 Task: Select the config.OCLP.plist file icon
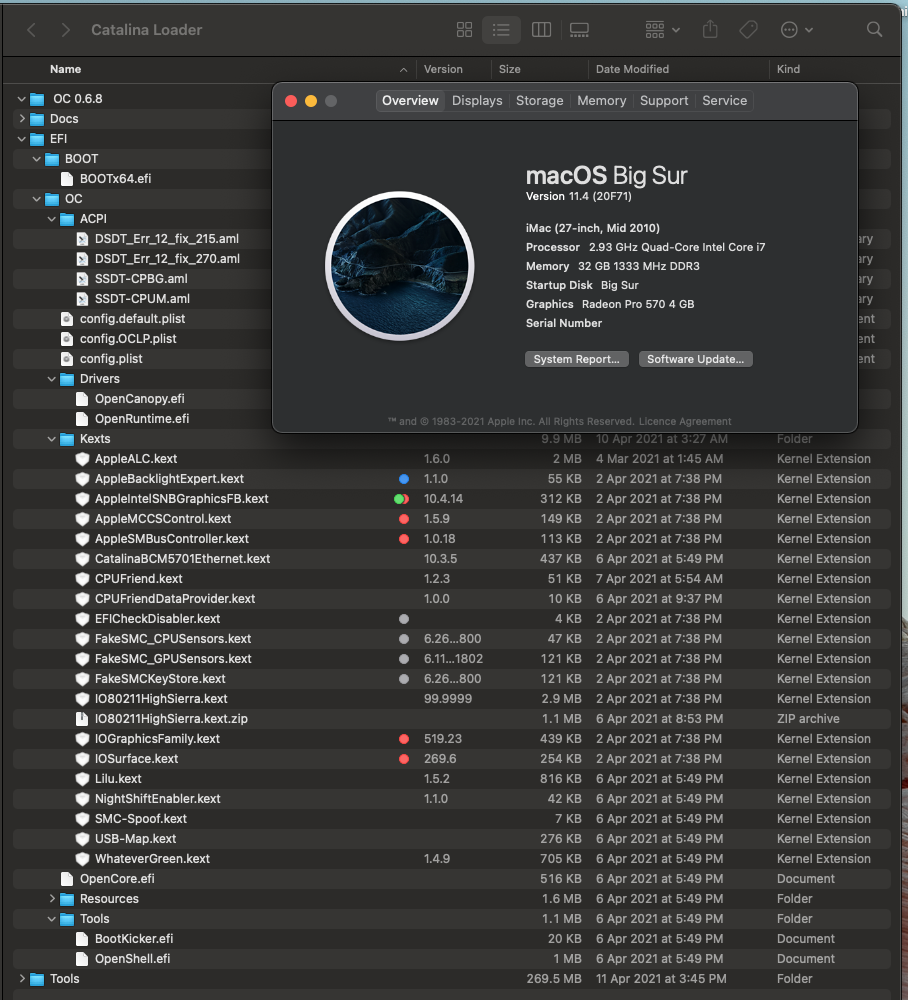point(67,339)
